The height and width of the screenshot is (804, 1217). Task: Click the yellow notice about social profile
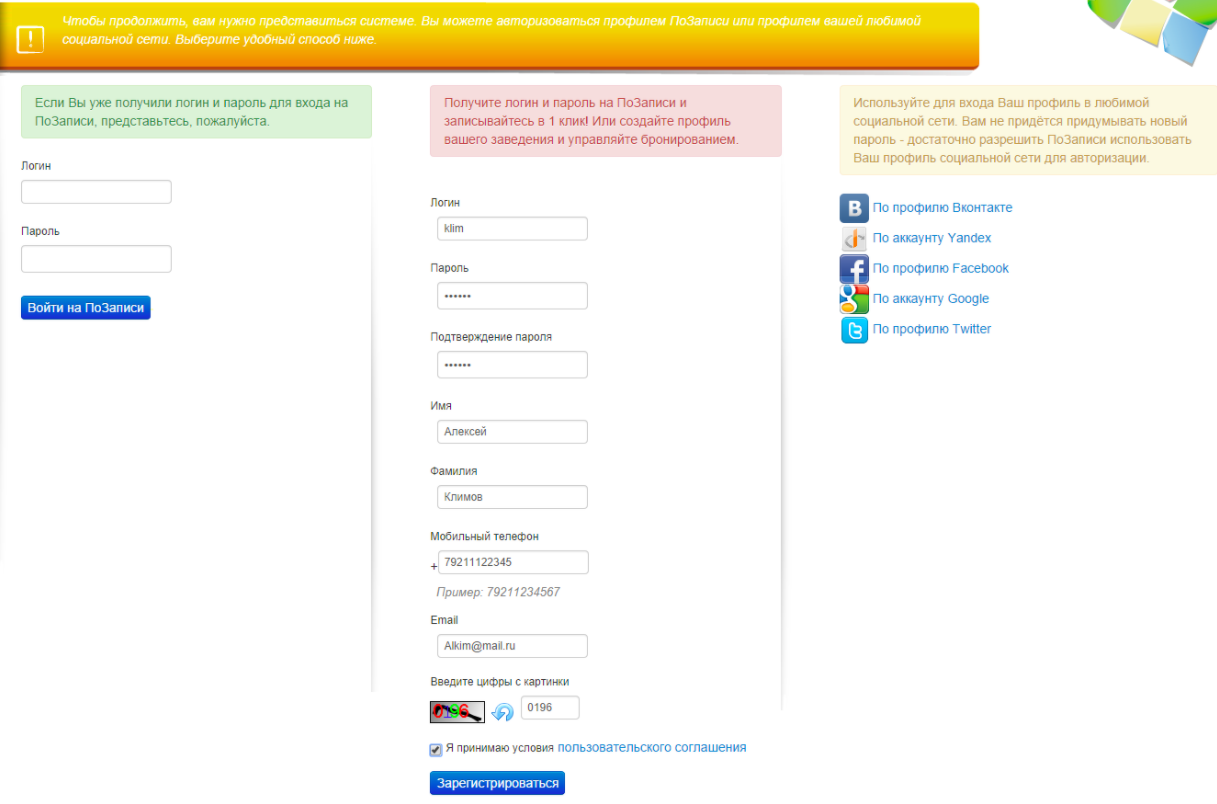pyautogui.click(x=1028, y=130)
